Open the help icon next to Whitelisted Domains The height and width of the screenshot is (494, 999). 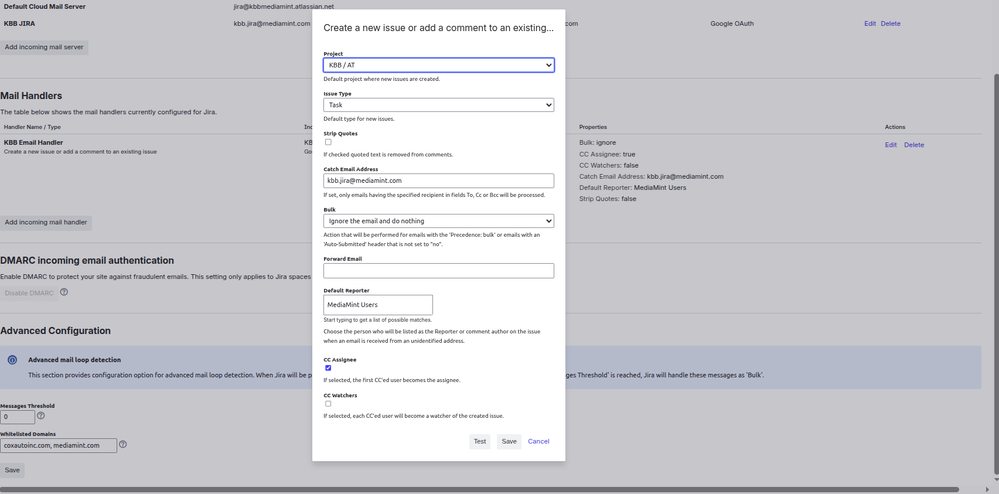point(123,444)
